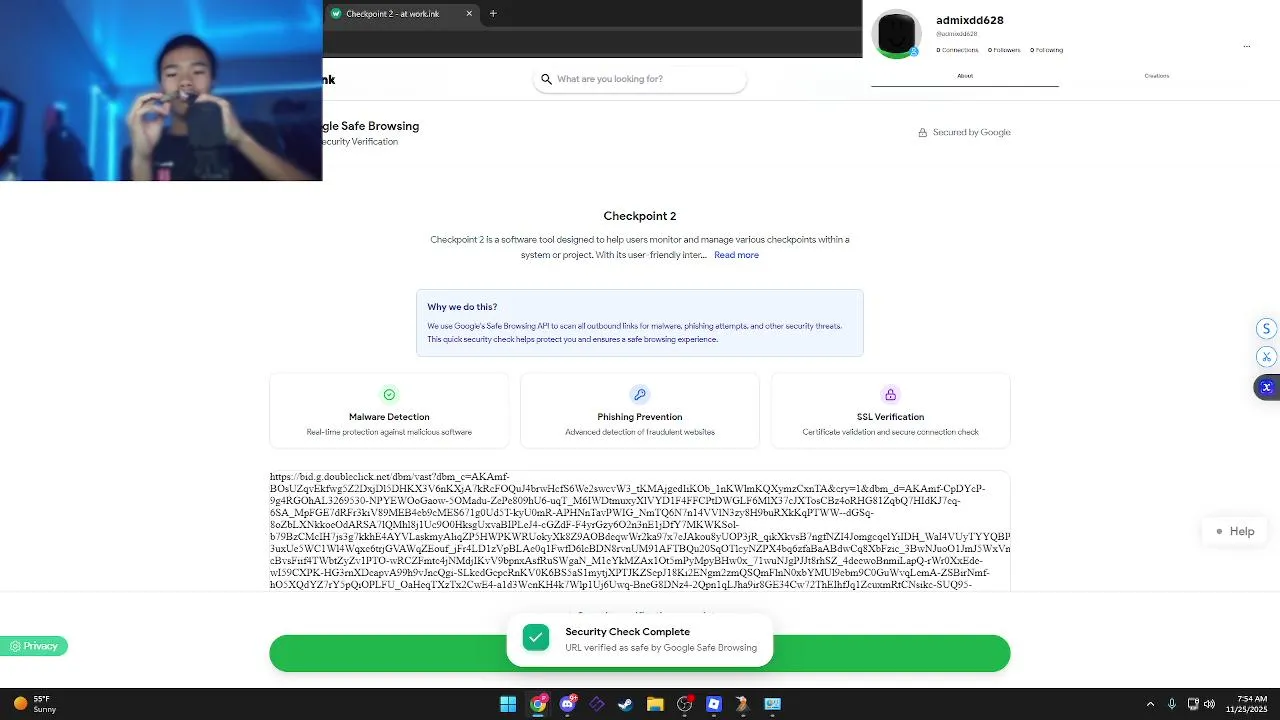Click the Malware Detection card title
This screenshot has height=720, width=1280.
389,417
